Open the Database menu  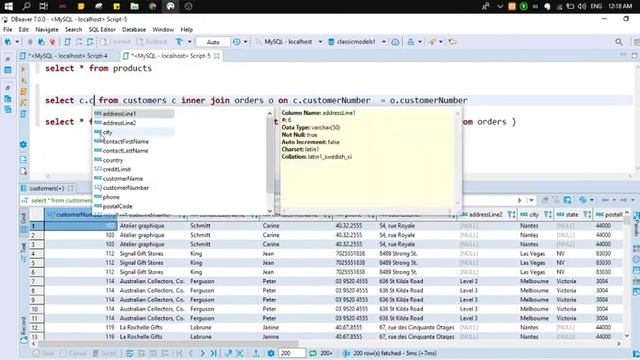pyautogui.click(x=134, y=29)
